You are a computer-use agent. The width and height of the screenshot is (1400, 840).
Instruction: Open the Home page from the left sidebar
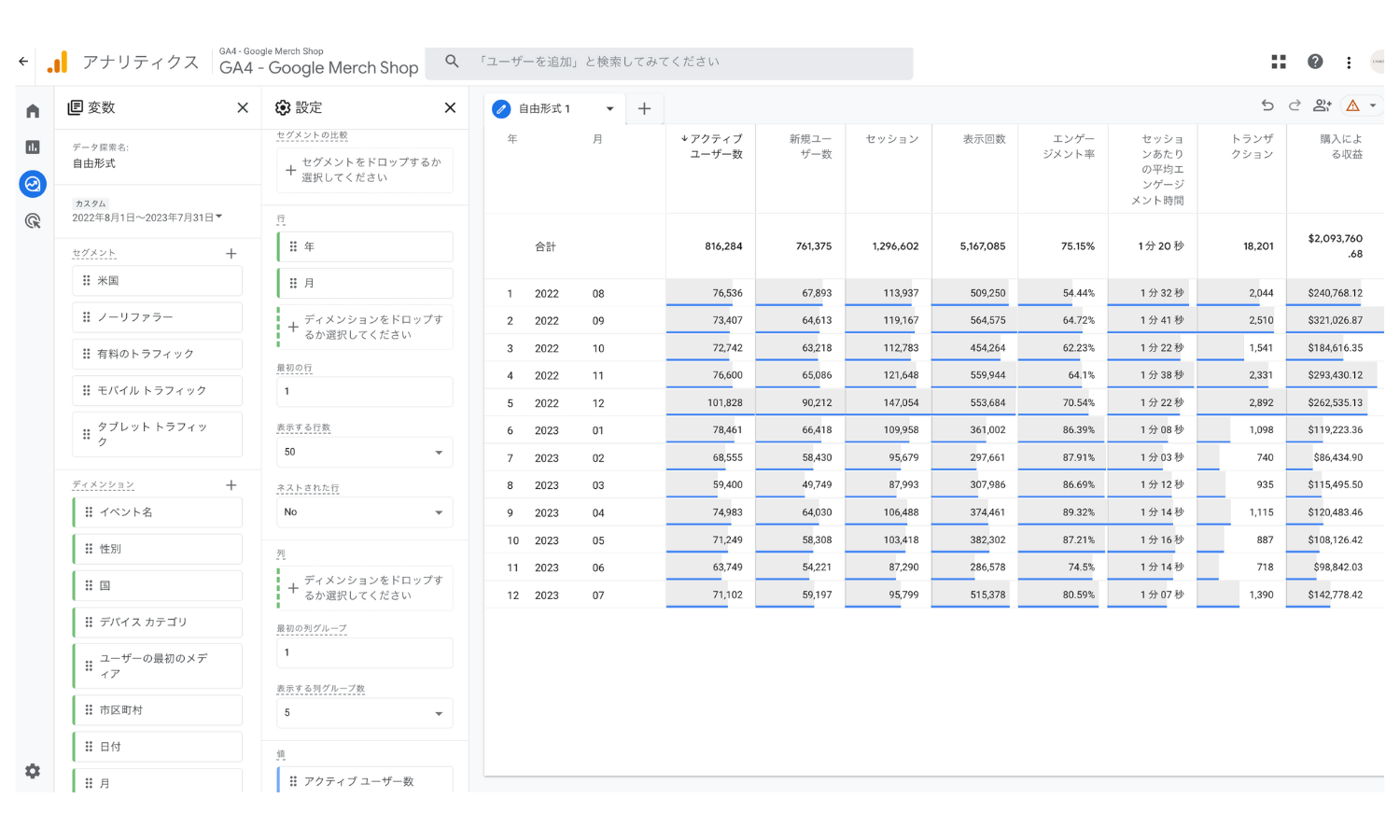click(x=33, y=110)
